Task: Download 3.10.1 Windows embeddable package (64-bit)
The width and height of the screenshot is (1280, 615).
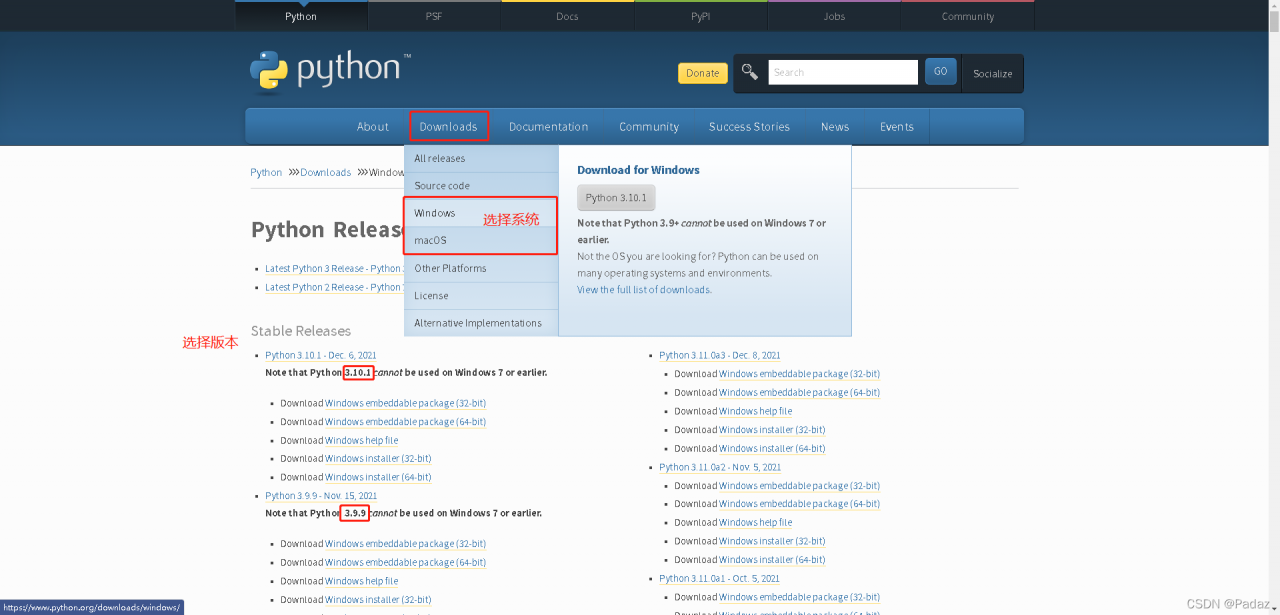Action: point(405,422)
